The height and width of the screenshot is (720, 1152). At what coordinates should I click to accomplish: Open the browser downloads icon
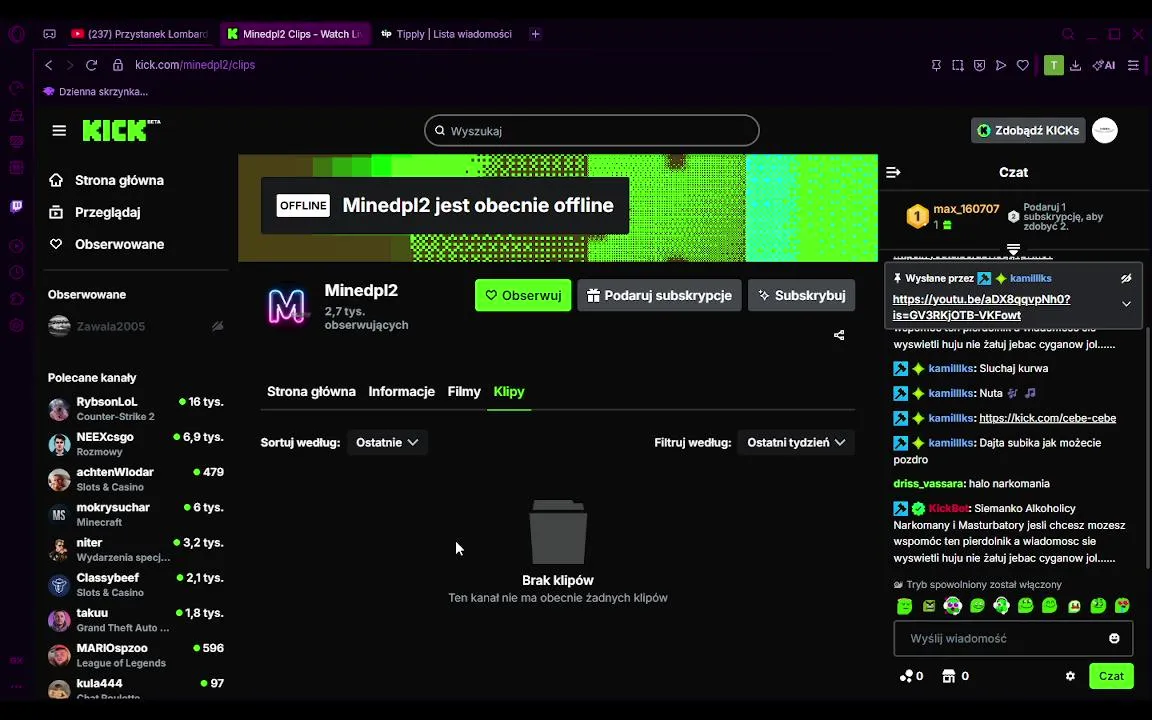click(x=1076, y=65)
